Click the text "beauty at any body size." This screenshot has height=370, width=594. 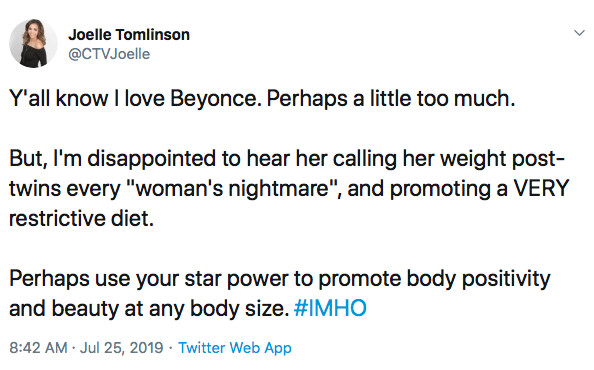point(170,309)
